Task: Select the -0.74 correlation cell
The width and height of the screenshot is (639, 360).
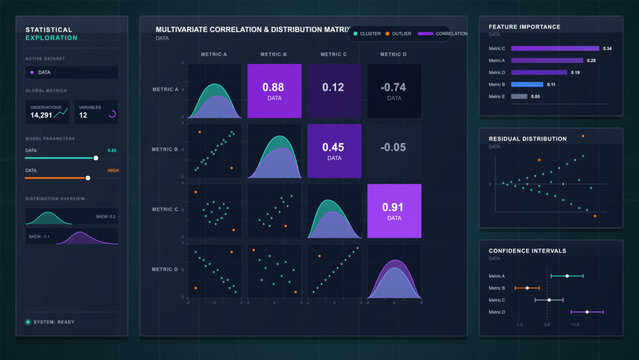Action: (x=394, y=91)
